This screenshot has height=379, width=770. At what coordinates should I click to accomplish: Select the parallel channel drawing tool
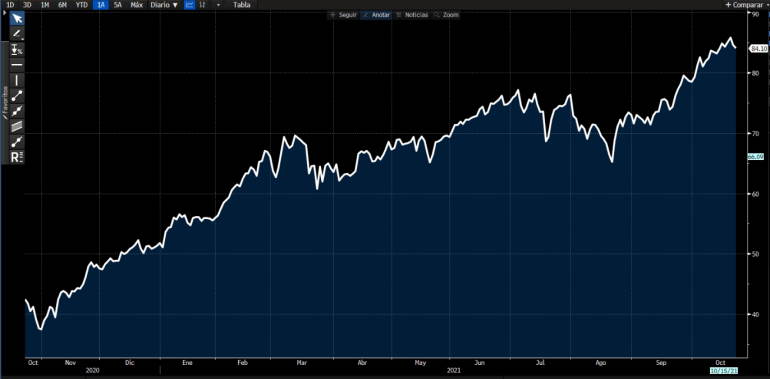17,126
